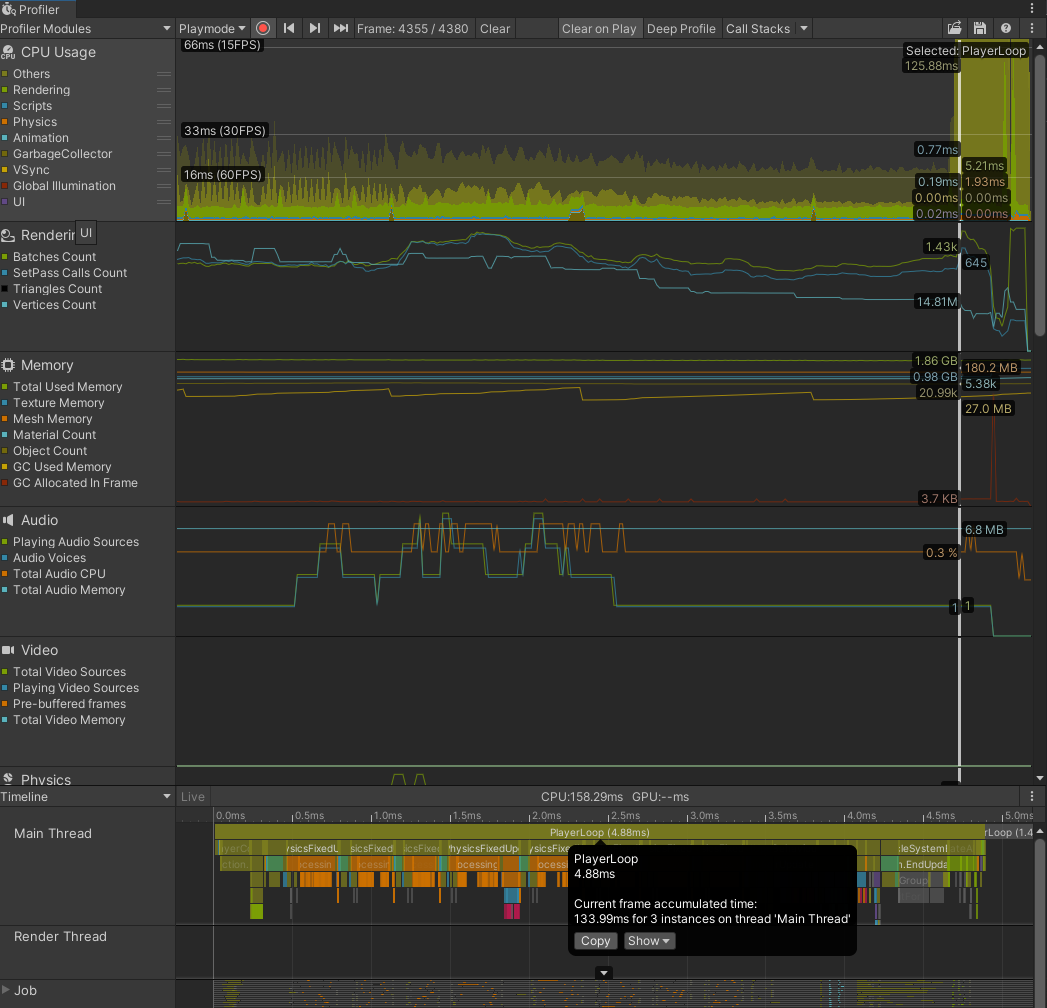
Task: Open the Playmode target dropdown
Action: point(212,29)
